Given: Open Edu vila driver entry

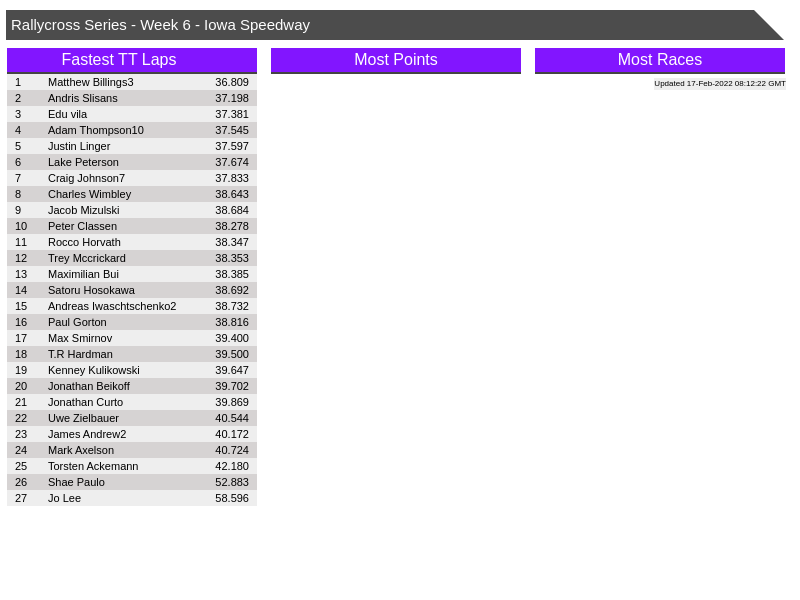Looking at the screenshot, I should point(68,114).
